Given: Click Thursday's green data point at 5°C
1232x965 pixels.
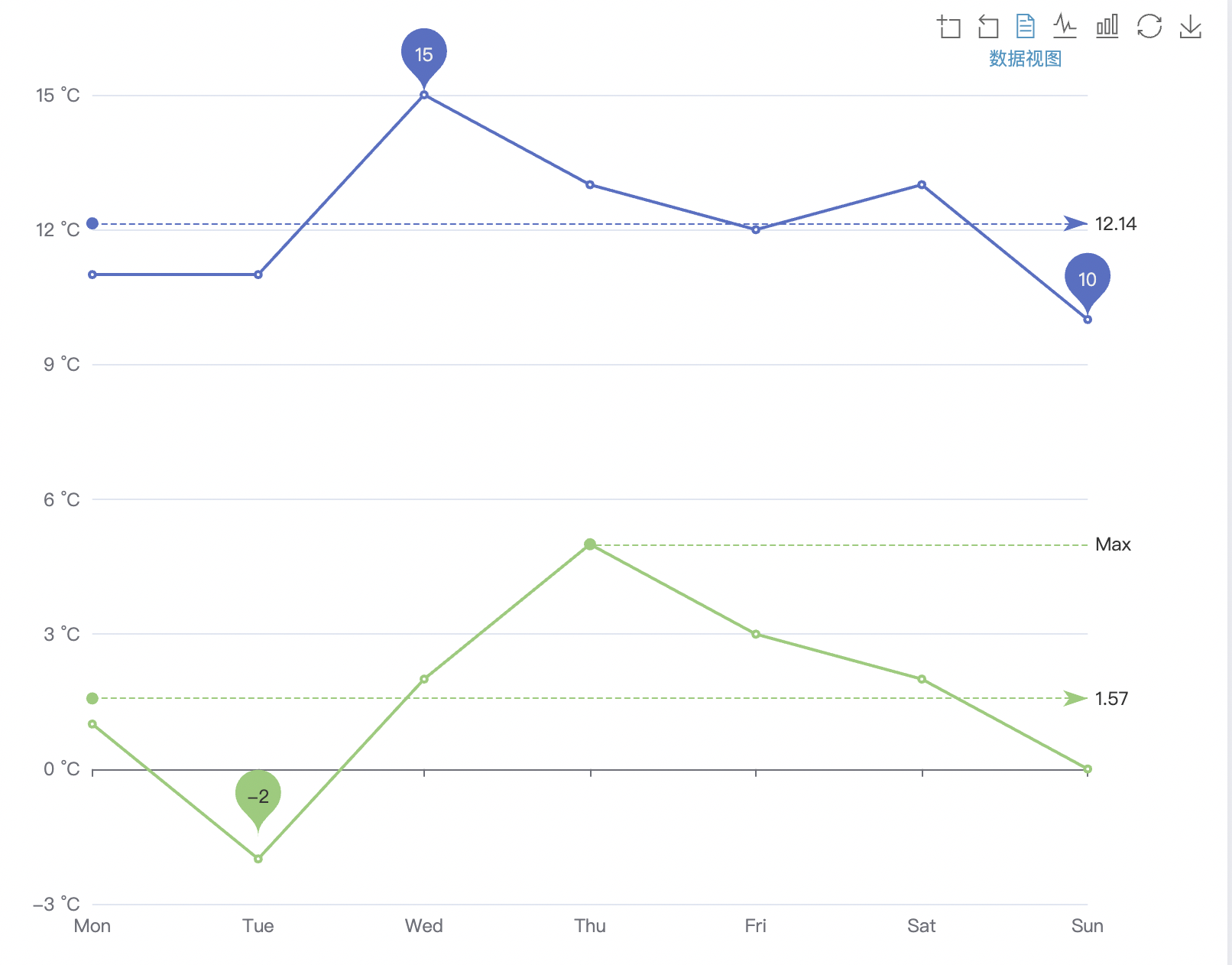Looking at the screenshot, I should pyautogui.click(x=589, y=544).
